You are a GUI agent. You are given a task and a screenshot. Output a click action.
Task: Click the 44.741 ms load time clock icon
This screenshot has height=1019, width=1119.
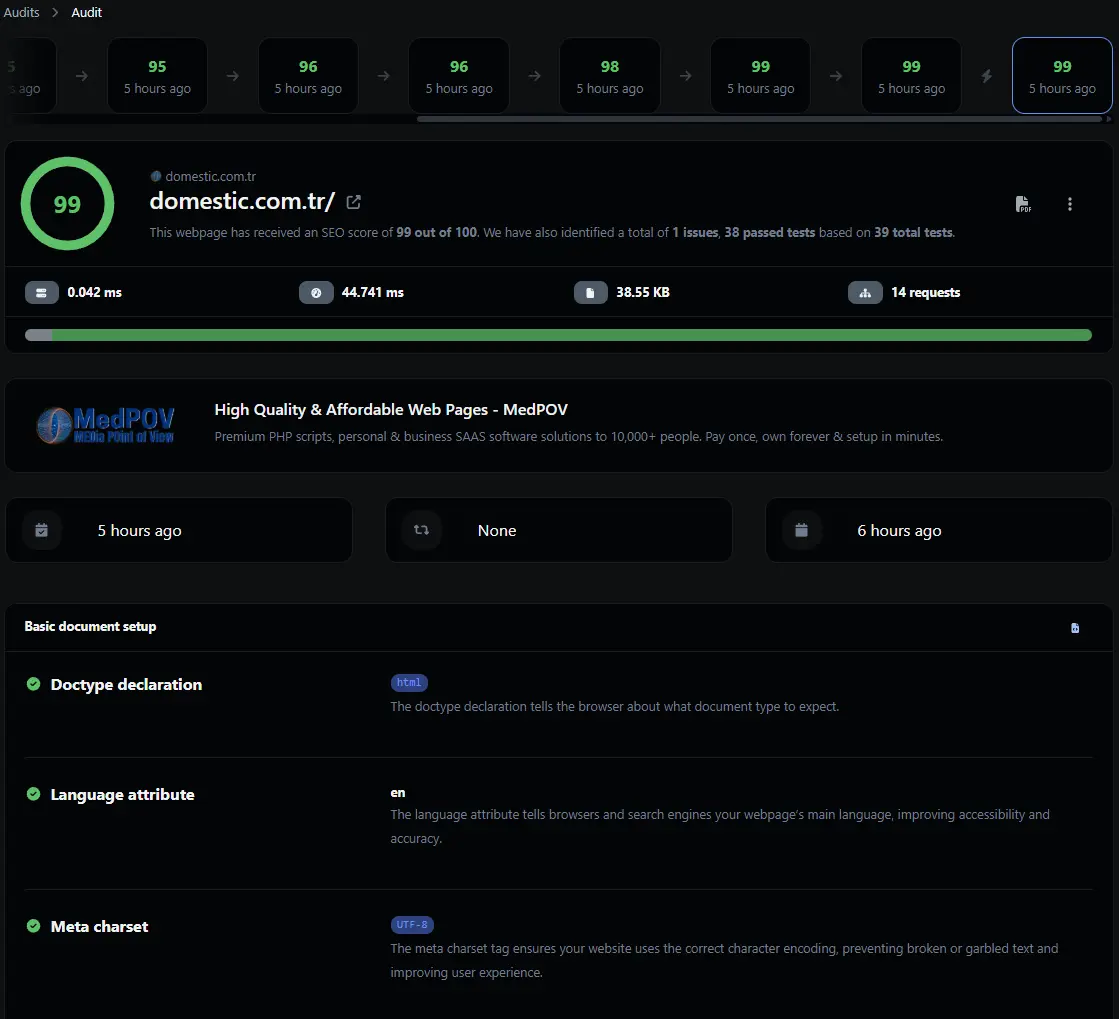[317, 292]
